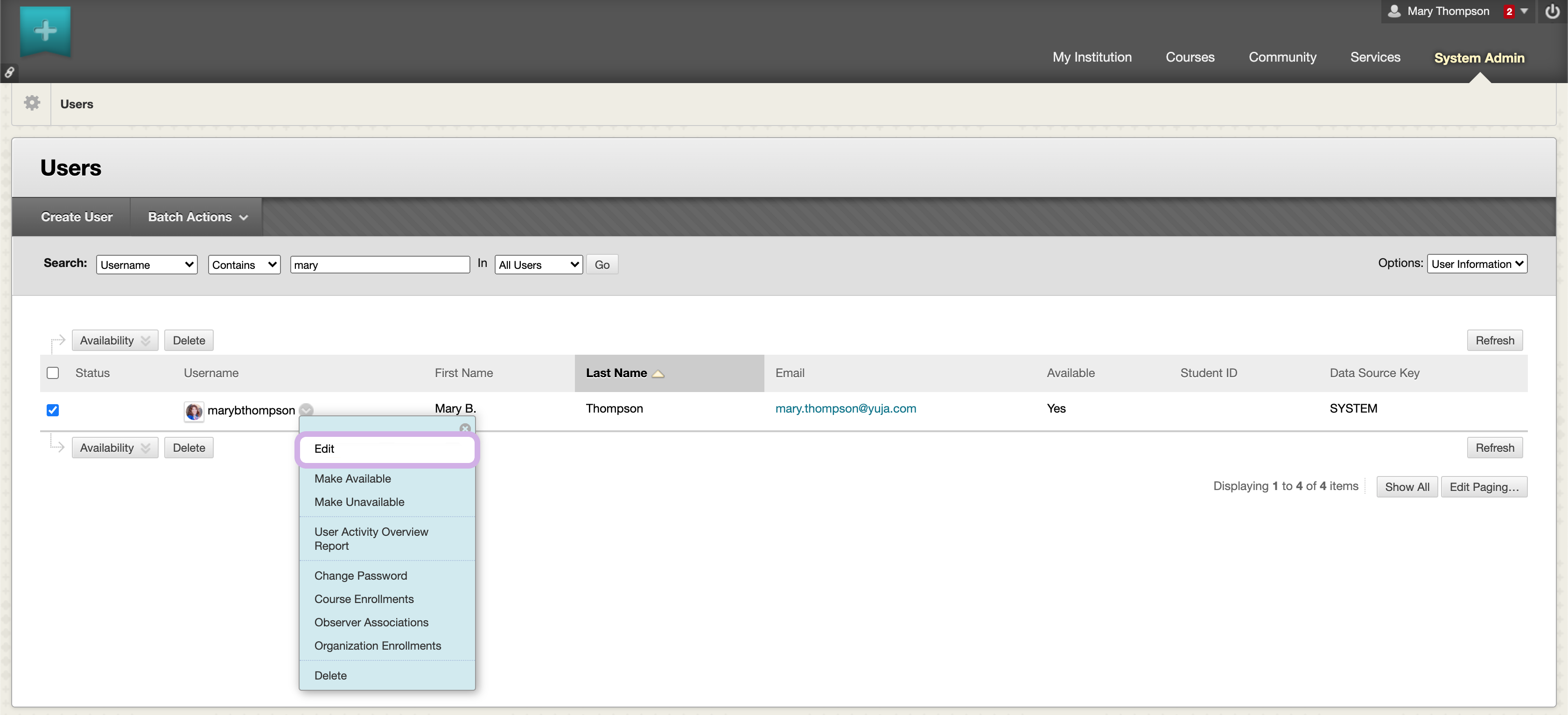Open the Contains operator dropdown
Viewport: 1568px width, 715px height.
(244, 265)
